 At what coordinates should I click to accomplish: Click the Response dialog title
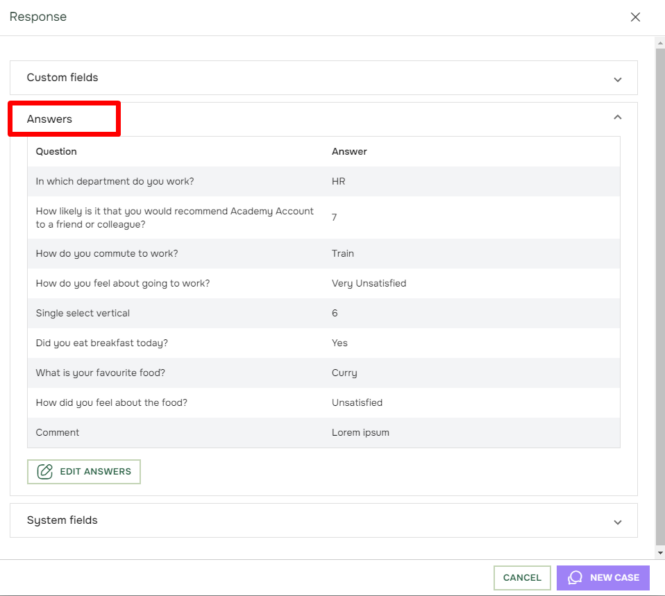point(38,17)
